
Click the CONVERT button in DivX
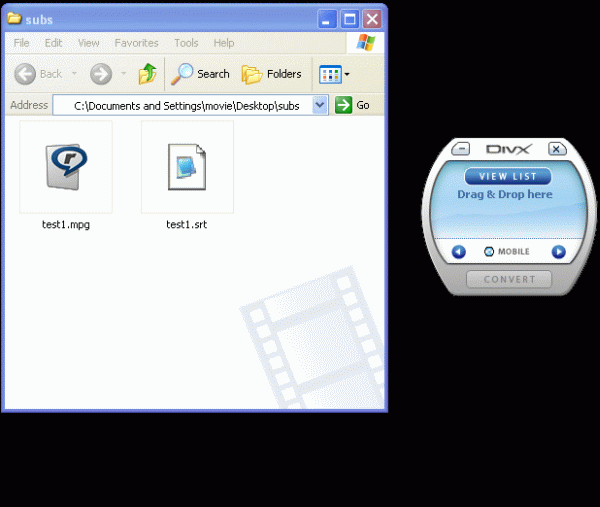click(509, 279)
